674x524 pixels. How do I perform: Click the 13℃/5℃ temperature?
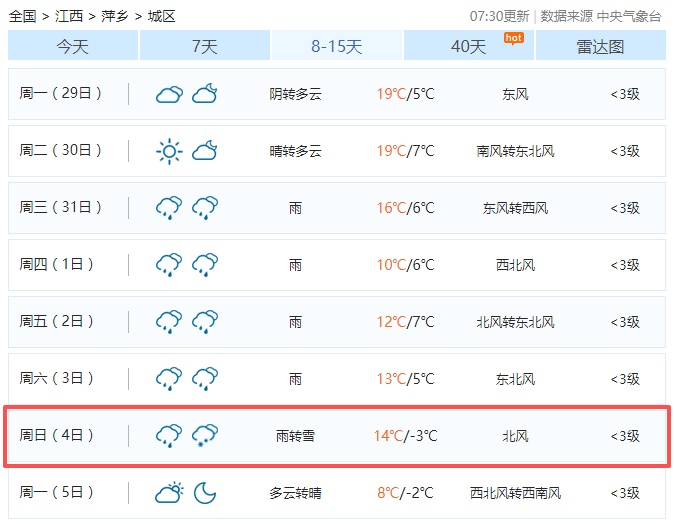405,379
